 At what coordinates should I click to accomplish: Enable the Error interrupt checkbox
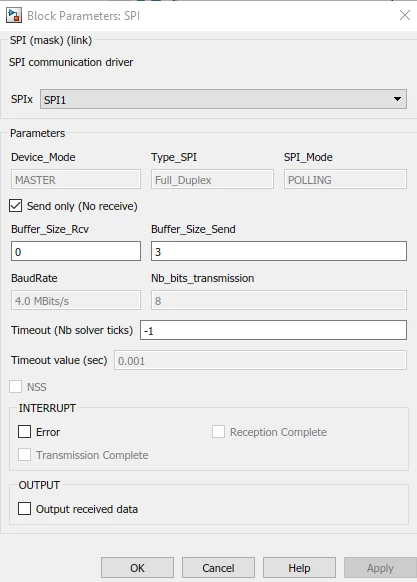(x=25, y=432)
